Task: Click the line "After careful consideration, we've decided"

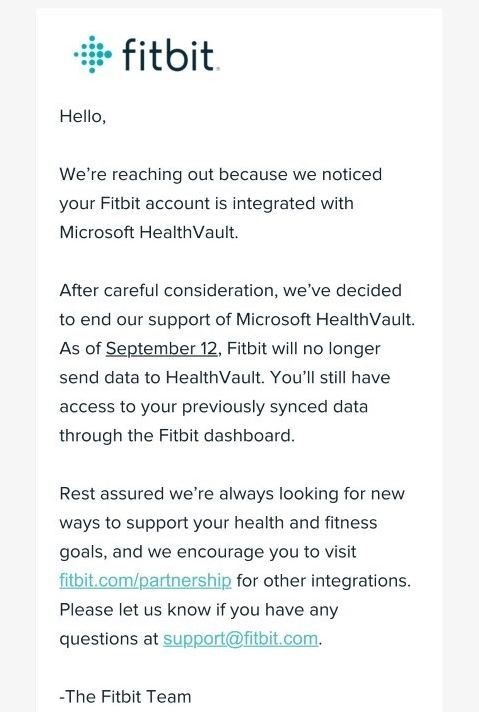Action: [231, 290]
